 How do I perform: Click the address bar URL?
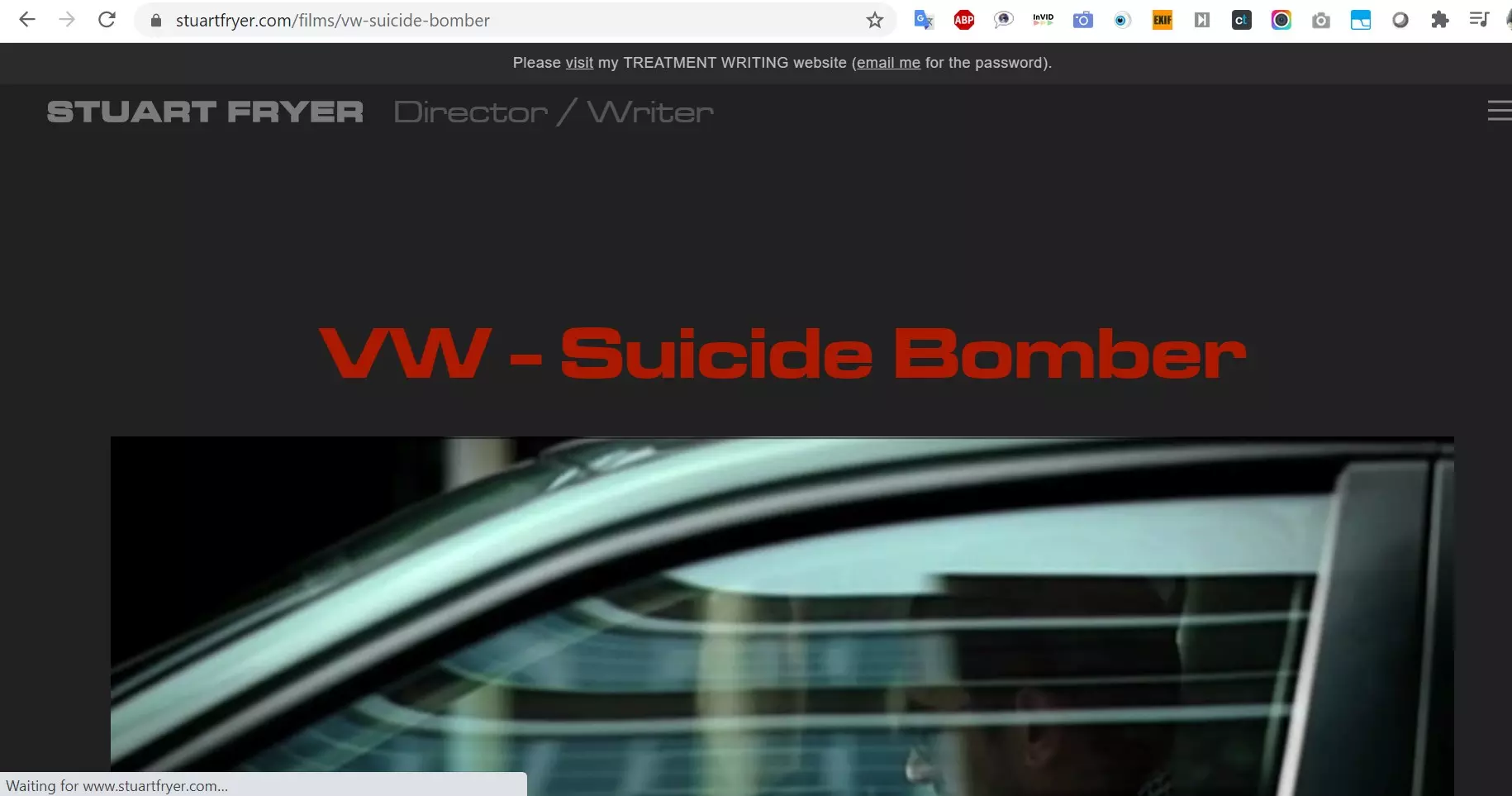pyautogui.click(x=332, y=20)
